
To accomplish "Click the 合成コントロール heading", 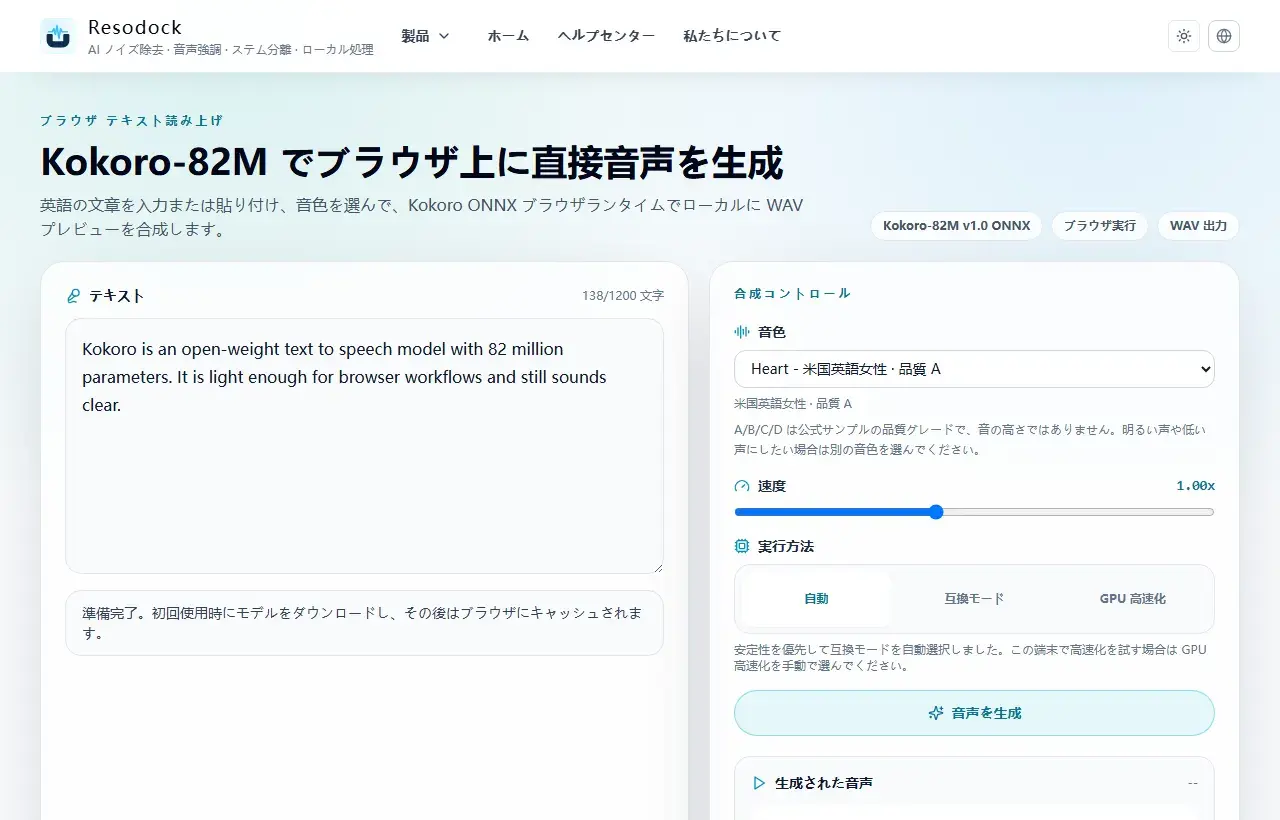I will tap(792, 294).
